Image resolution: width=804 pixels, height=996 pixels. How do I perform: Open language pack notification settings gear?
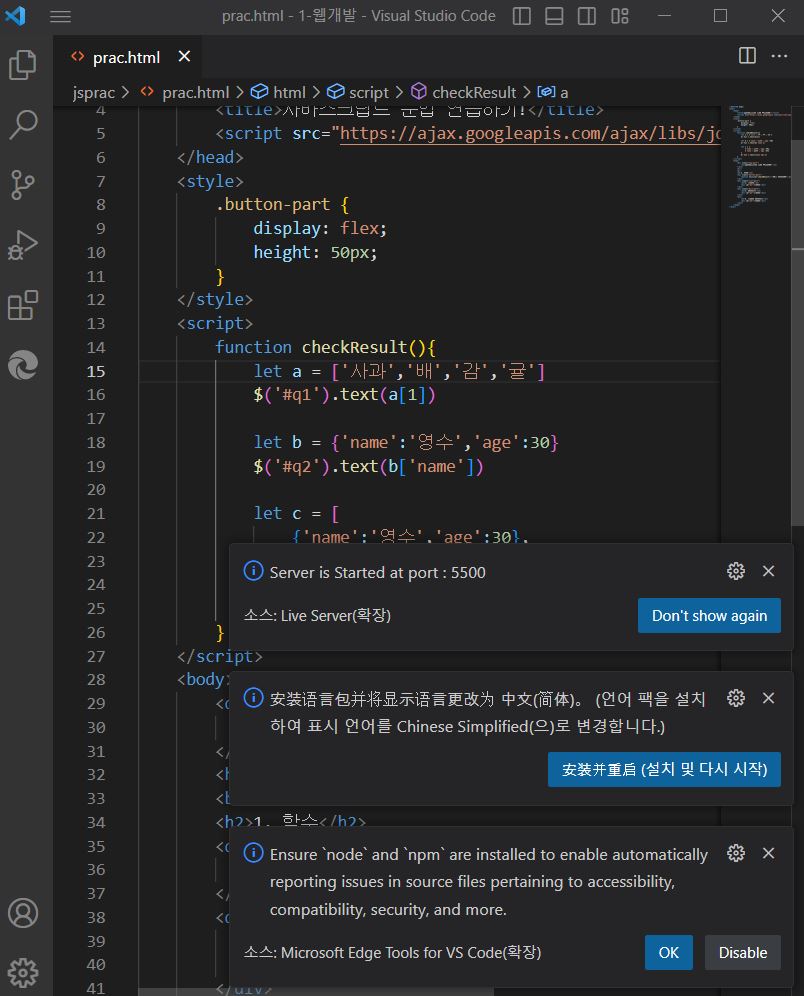click(x=735, y=698)
